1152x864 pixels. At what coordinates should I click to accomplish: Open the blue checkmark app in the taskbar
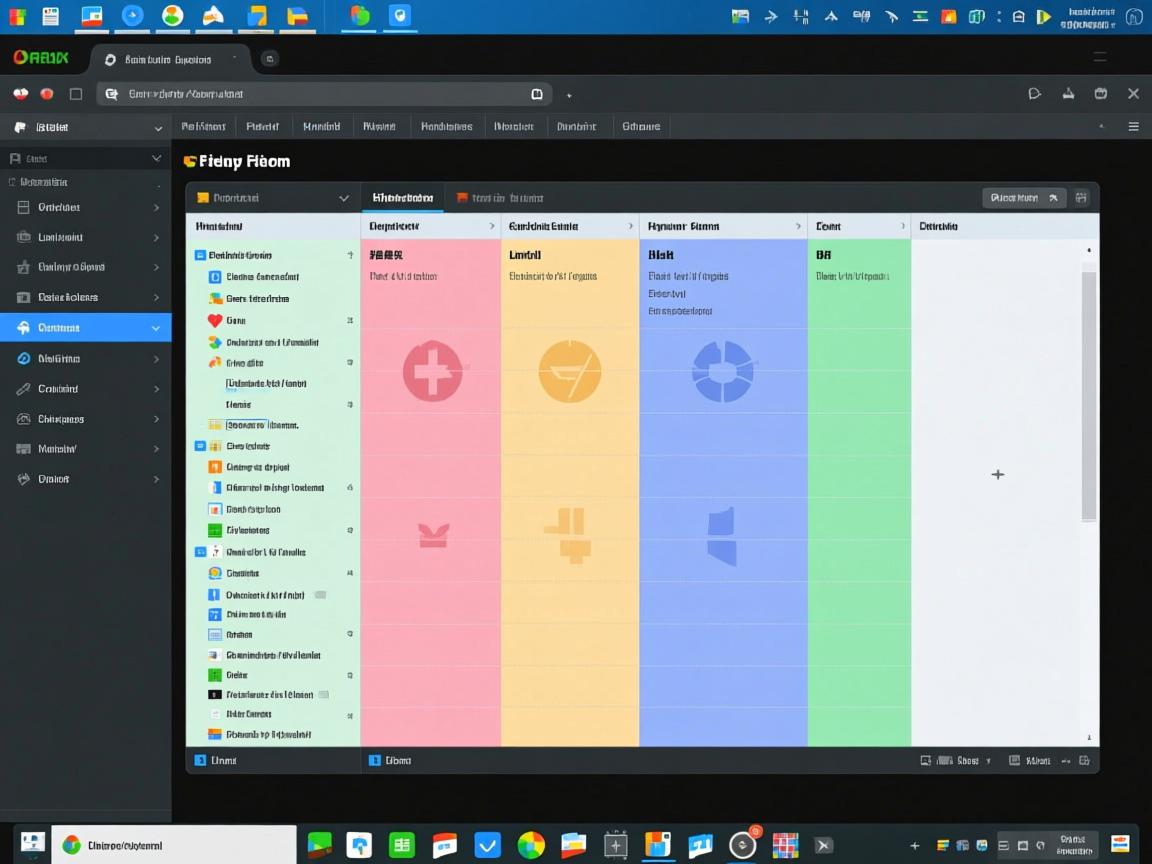(x=487, y=845)
